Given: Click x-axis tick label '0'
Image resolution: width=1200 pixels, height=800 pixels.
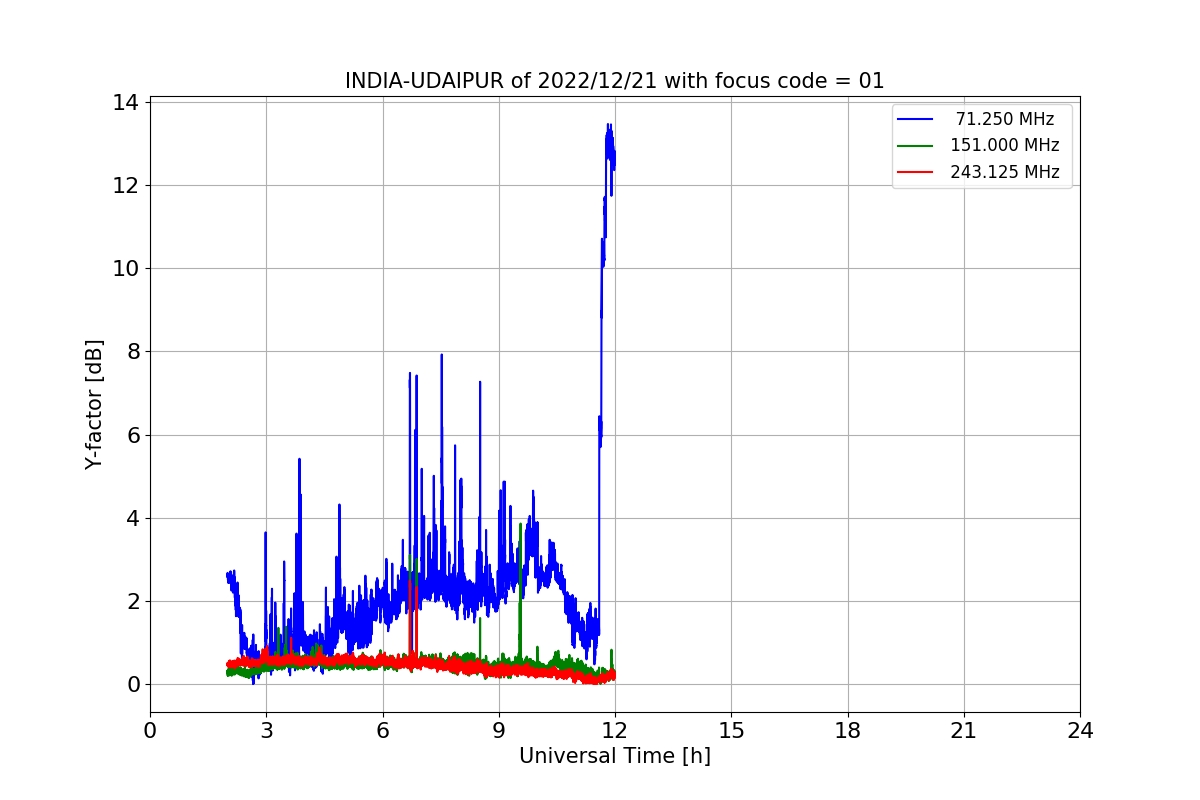Looking at the screenshot, I should (150, 731).
